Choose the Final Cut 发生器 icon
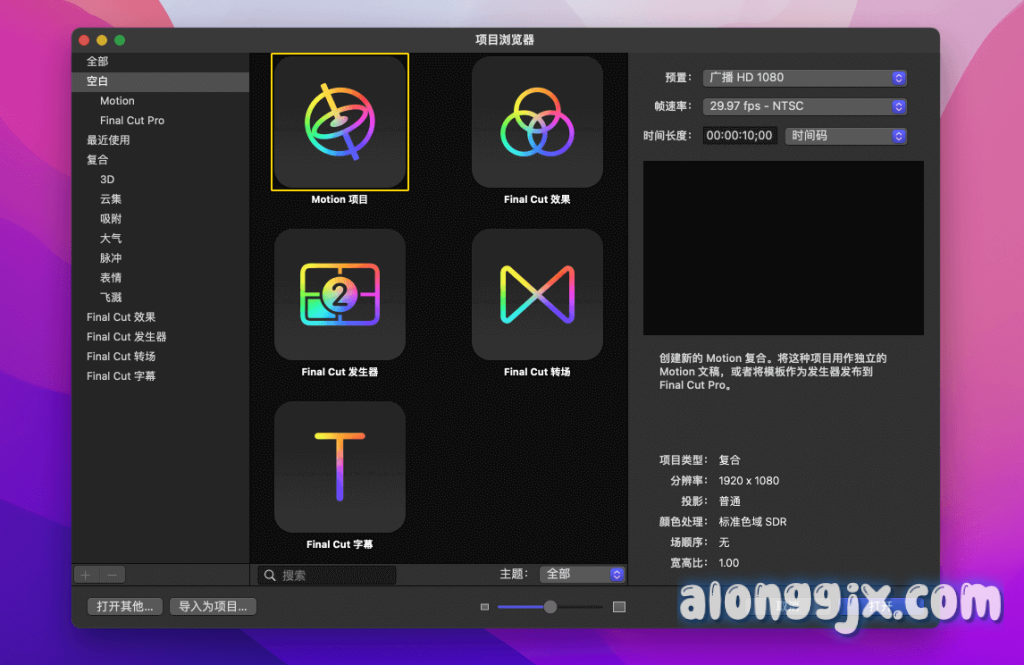This screenshot has height=665, width=1024. (x=339, y=295)
